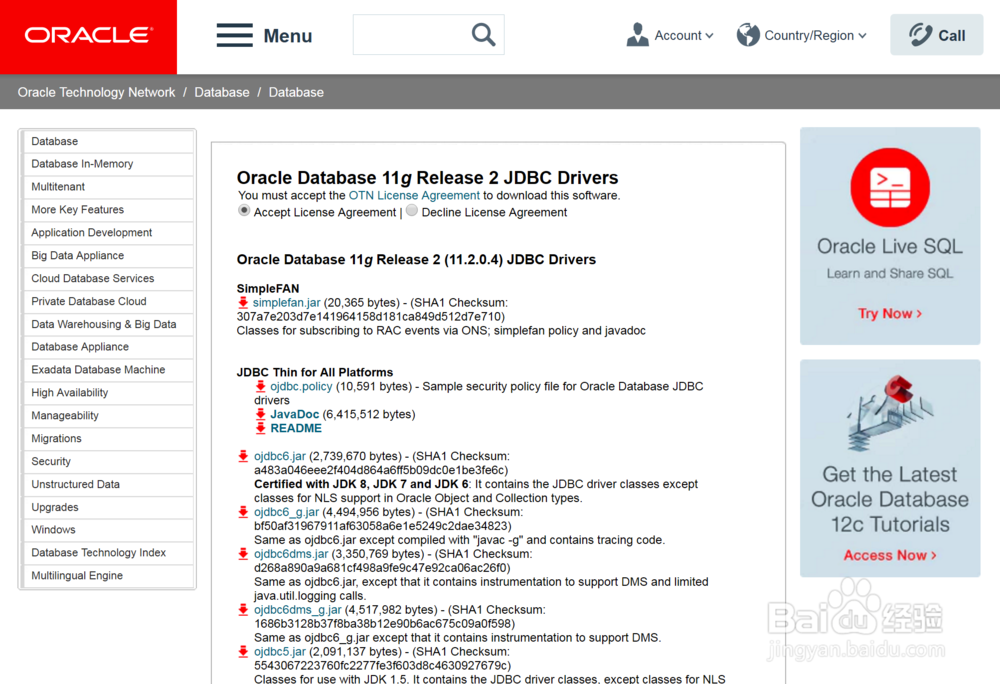The width and height of the screenshot is (1000, 684).
Task: Click download arrow beside ojdbc5.jar
Action: click(243, 651)
